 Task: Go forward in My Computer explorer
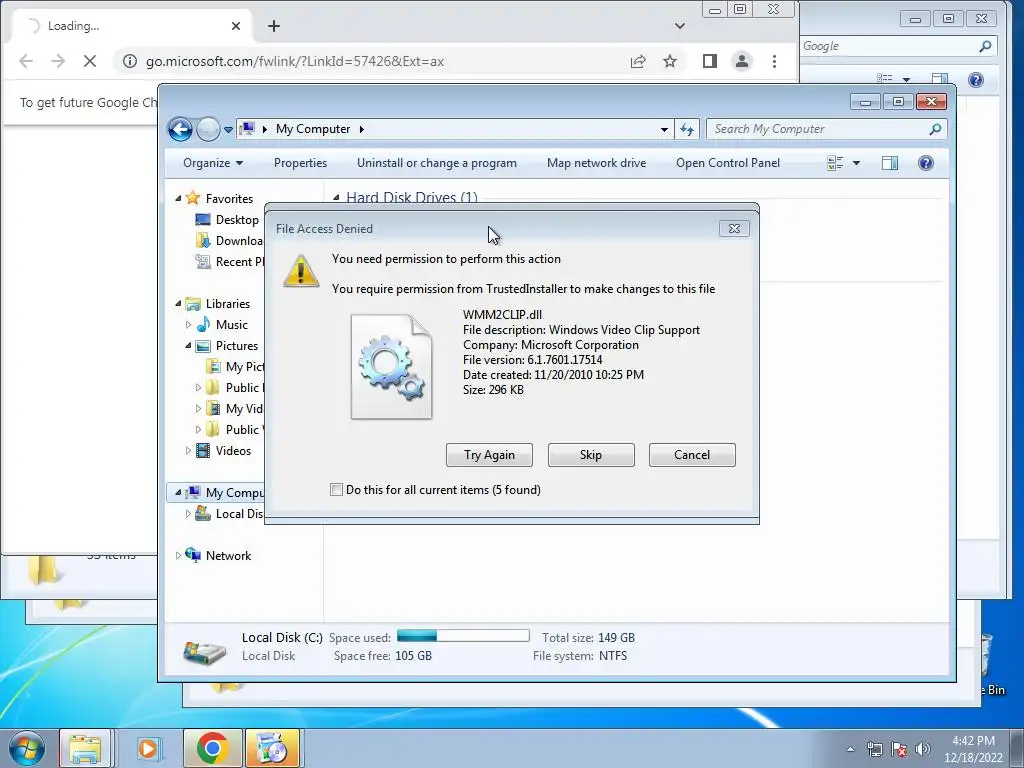pyautogui.click(x=208, y=129)
